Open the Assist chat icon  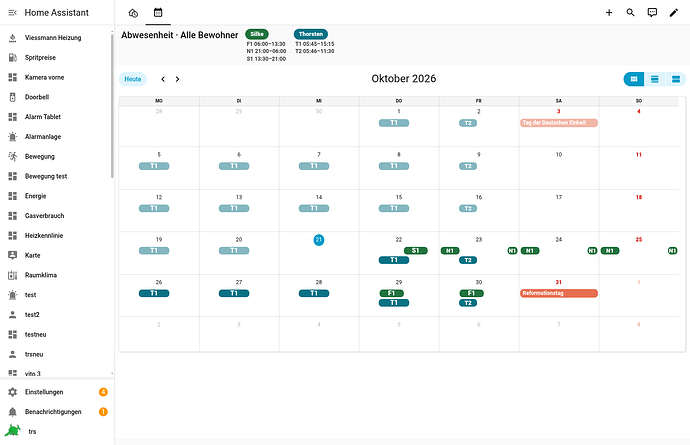[652, 13]
